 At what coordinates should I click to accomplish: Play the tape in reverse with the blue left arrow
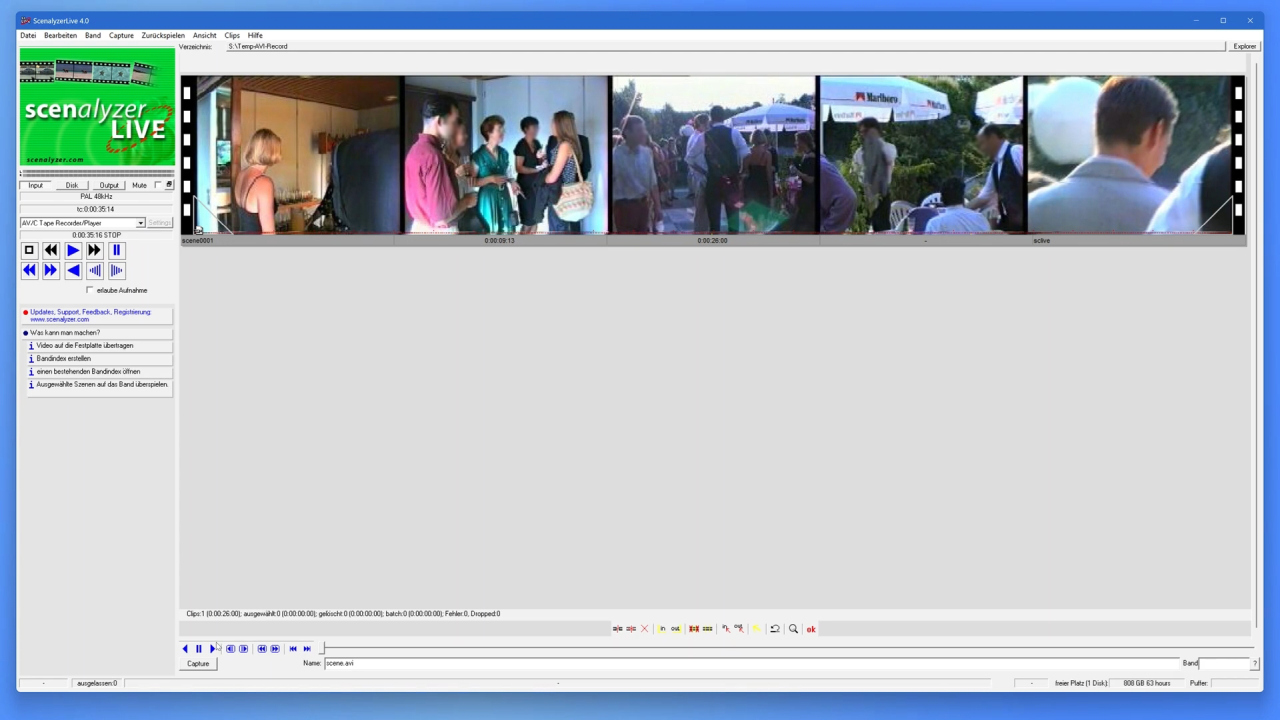point(73,270)
